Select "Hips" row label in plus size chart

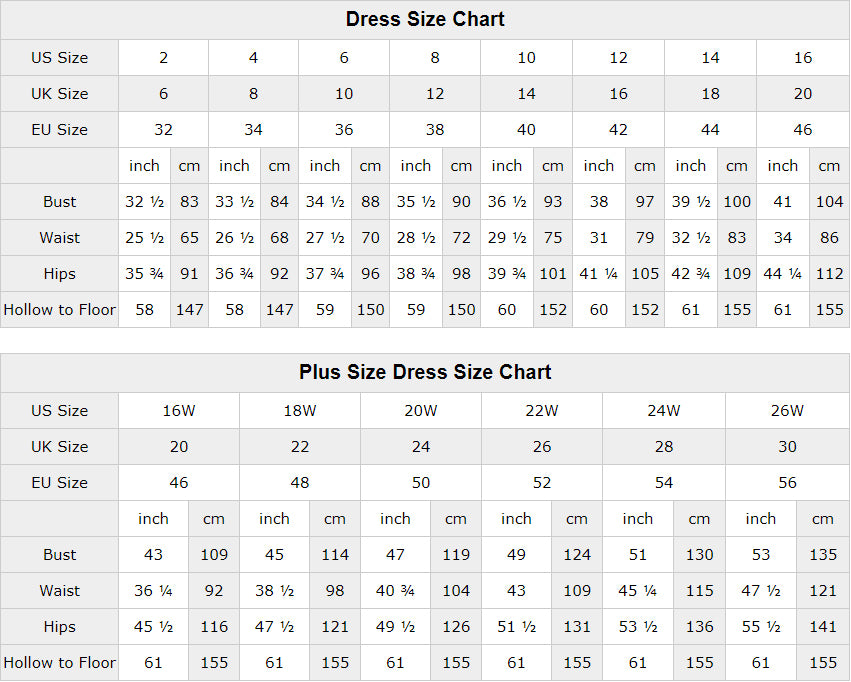(x=60, y=627)
